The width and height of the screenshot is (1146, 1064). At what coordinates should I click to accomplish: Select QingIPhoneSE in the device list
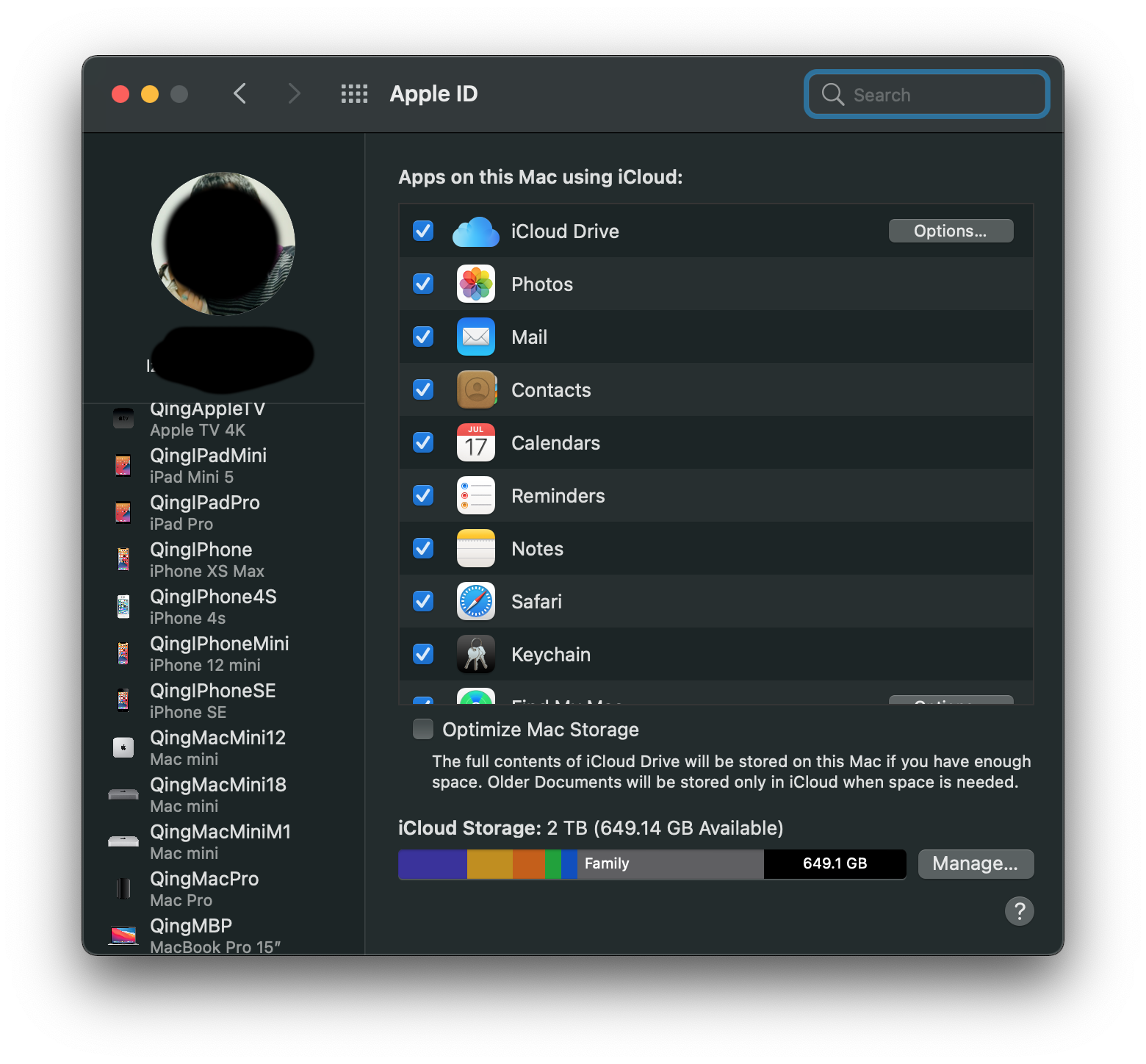224,700
